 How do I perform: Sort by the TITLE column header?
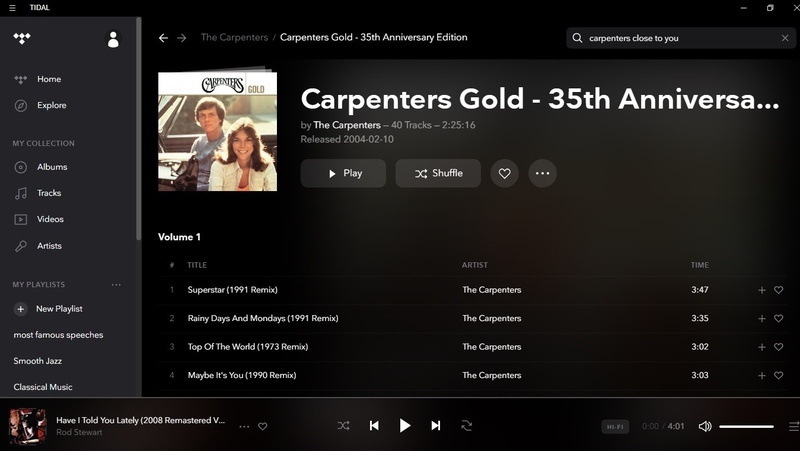197,265
